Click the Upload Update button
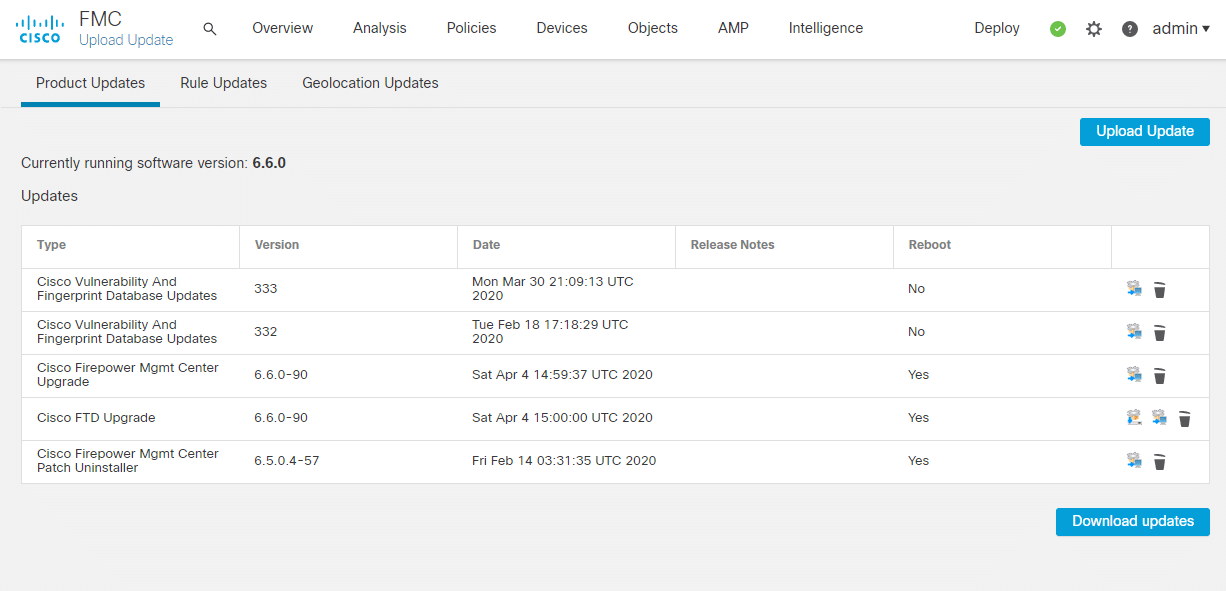This screenshot has width=1226, height=591. (1145, 132)
